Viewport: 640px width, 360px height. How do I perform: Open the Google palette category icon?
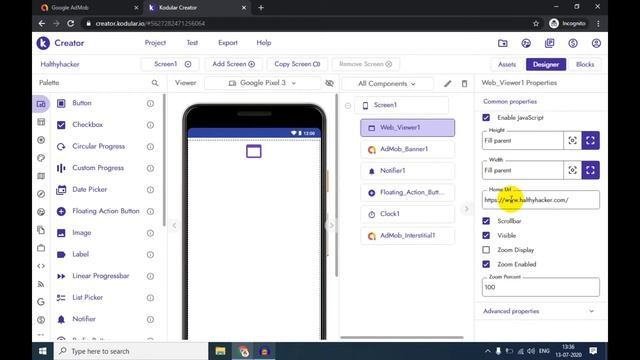point(41,302)
